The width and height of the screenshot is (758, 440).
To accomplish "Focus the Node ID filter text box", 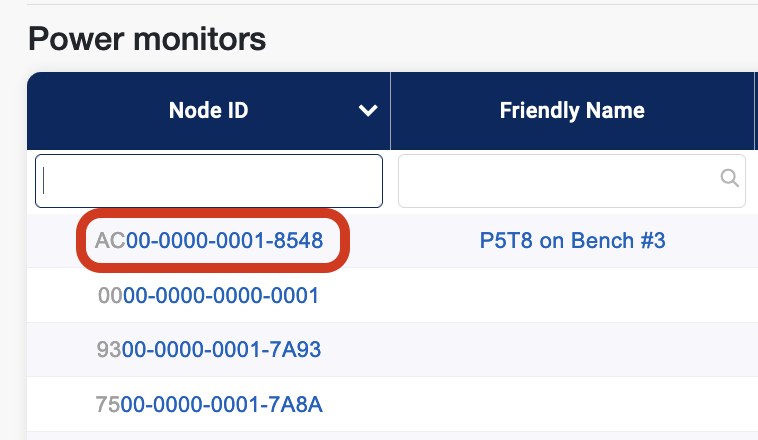I will click(208, 180).
